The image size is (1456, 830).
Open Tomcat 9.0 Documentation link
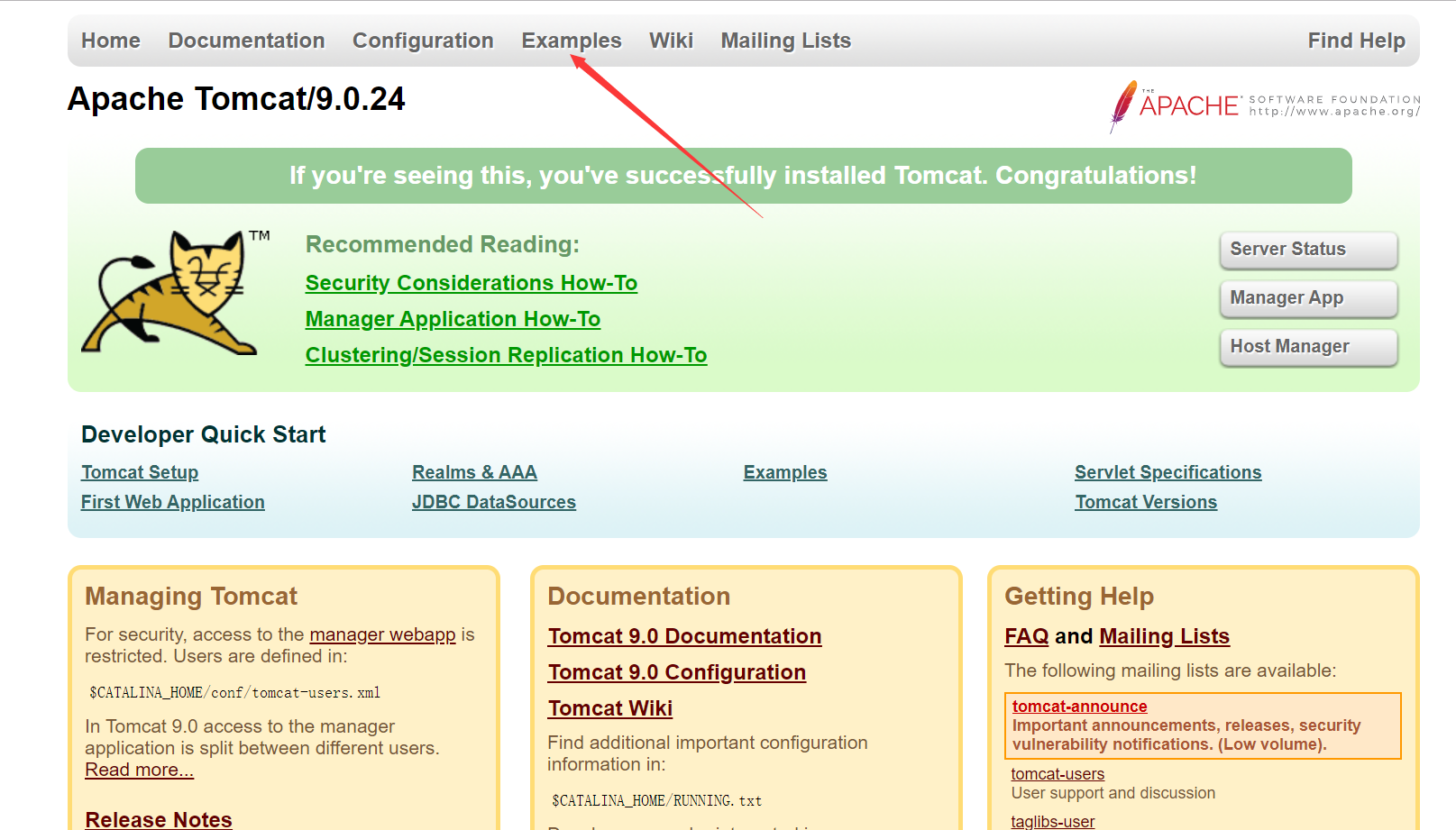coord(684,636)
